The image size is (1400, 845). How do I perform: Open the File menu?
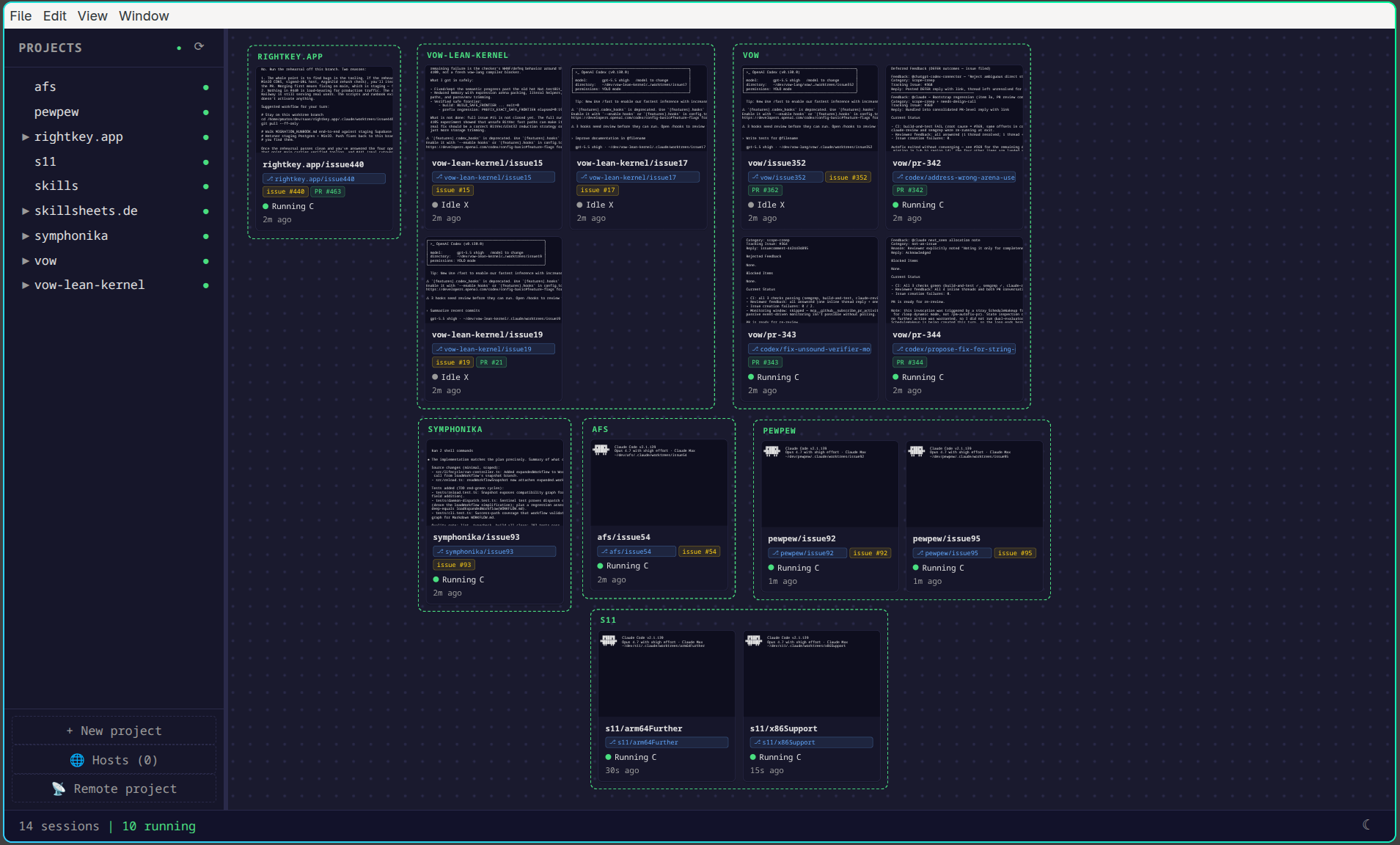point(21,15)
